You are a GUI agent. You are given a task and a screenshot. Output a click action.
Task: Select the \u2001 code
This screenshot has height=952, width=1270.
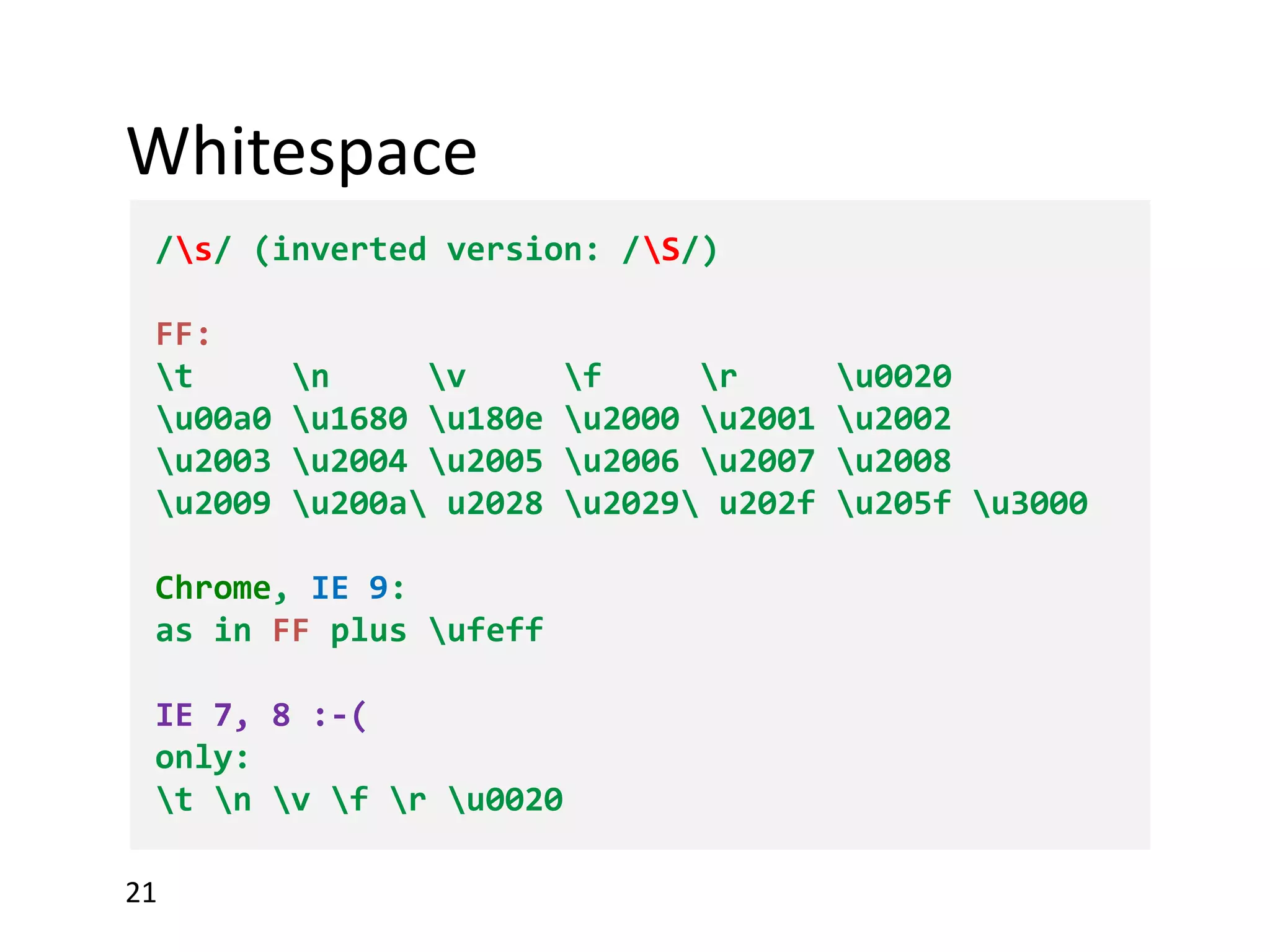click(x=758, y=418)
